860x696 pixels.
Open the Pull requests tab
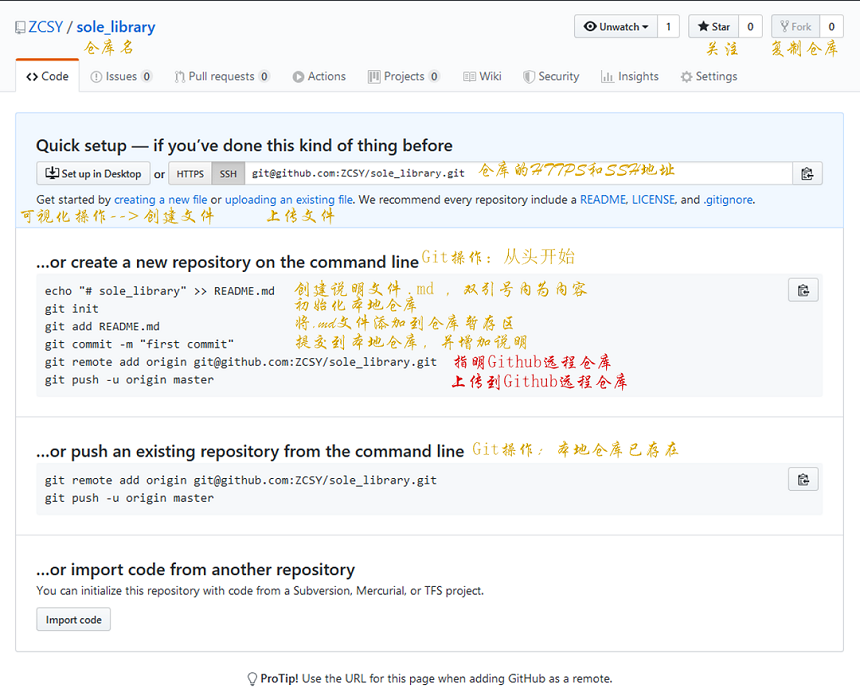point(222,76)
